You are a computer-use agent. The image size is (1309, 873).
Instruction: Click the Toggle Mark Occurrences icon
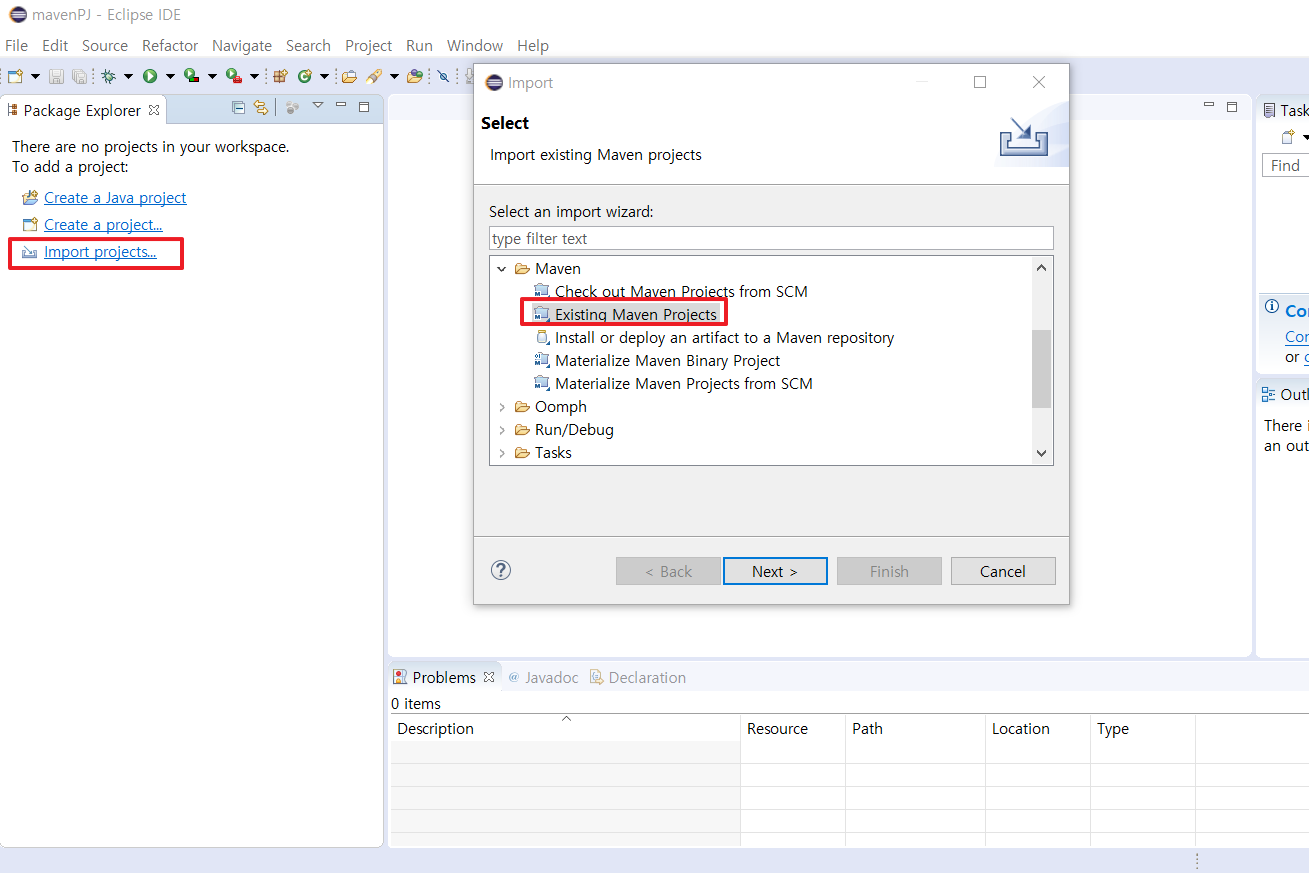tap(443, 76)
